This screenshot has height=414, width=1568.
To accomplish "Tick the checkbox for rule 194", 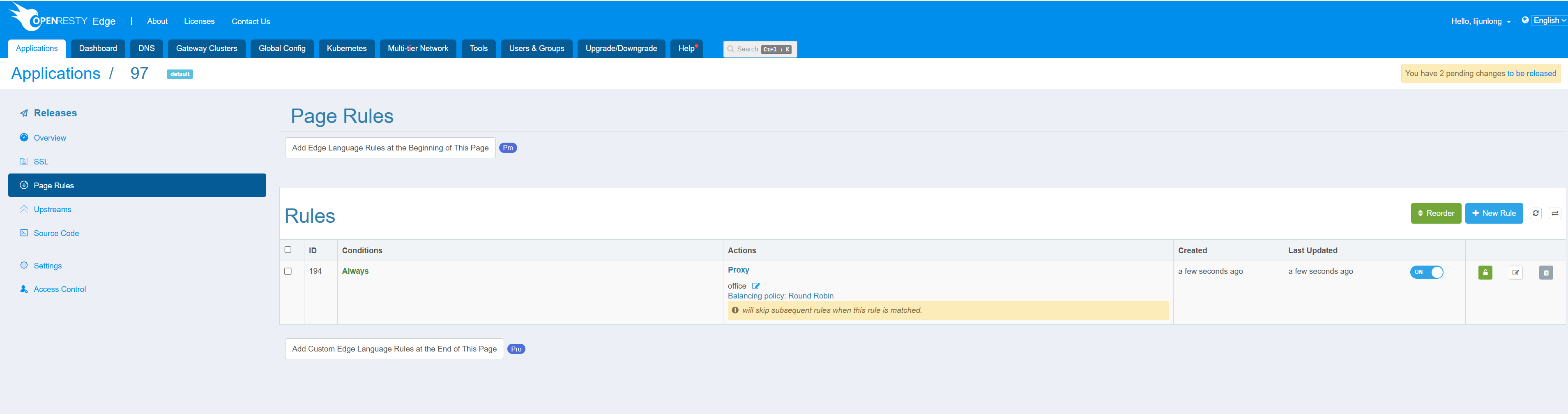I will 288,271.
